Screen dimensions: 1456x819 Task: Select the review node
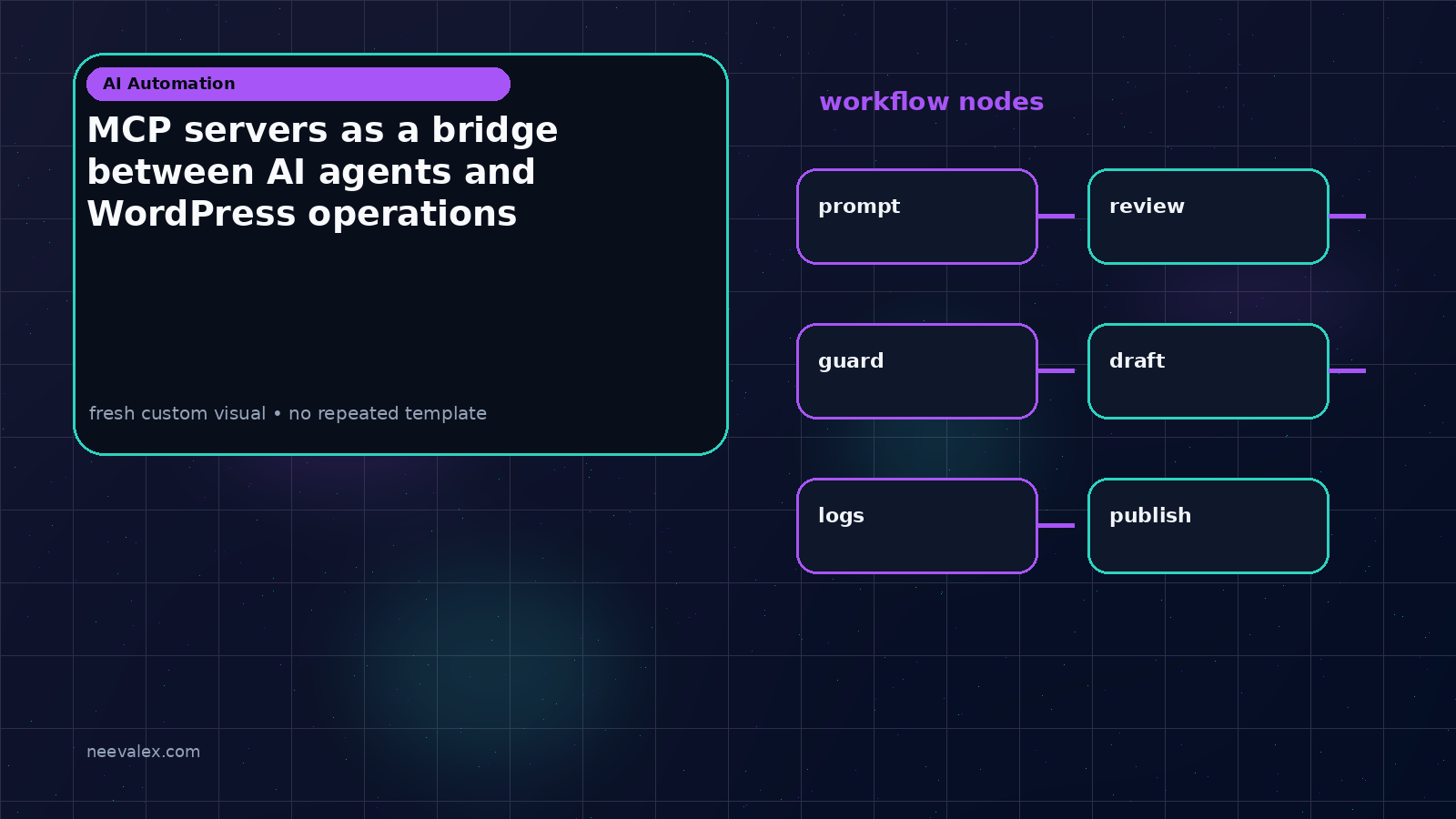(x=1208, y=217)
